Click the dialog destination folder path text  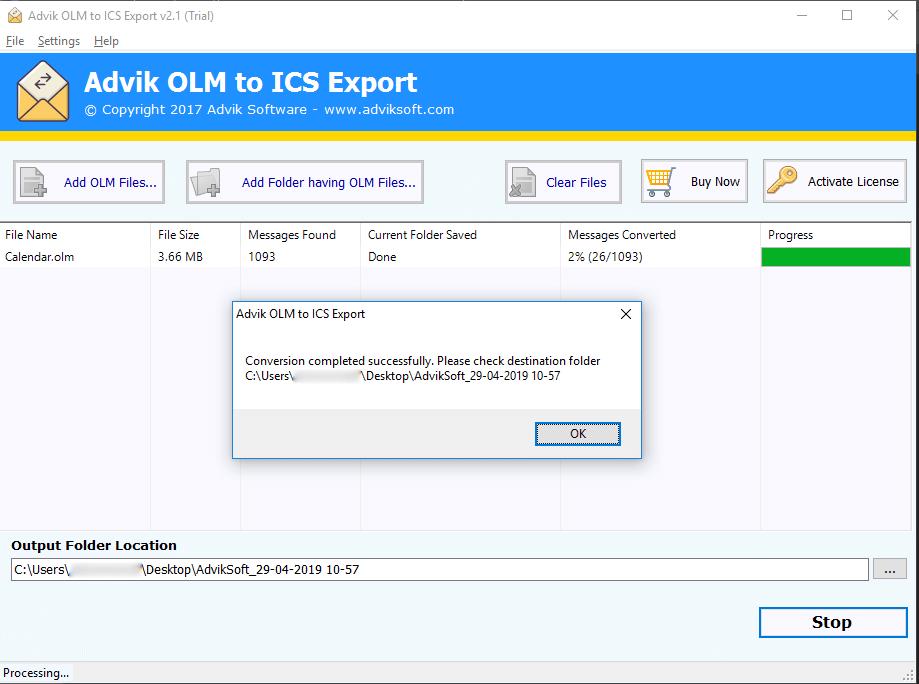(x=403, y=376)
